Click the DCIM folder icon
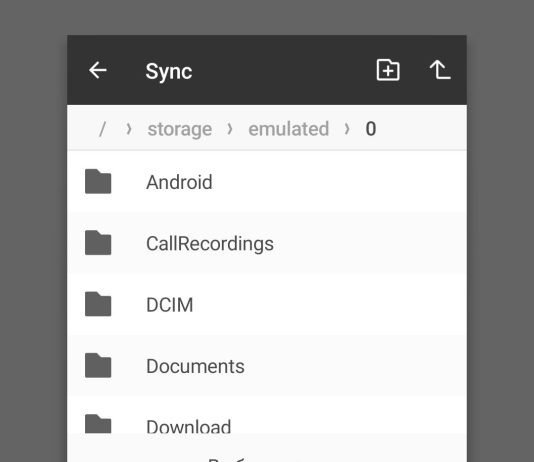The image size is (534, 462). [98, 304]
